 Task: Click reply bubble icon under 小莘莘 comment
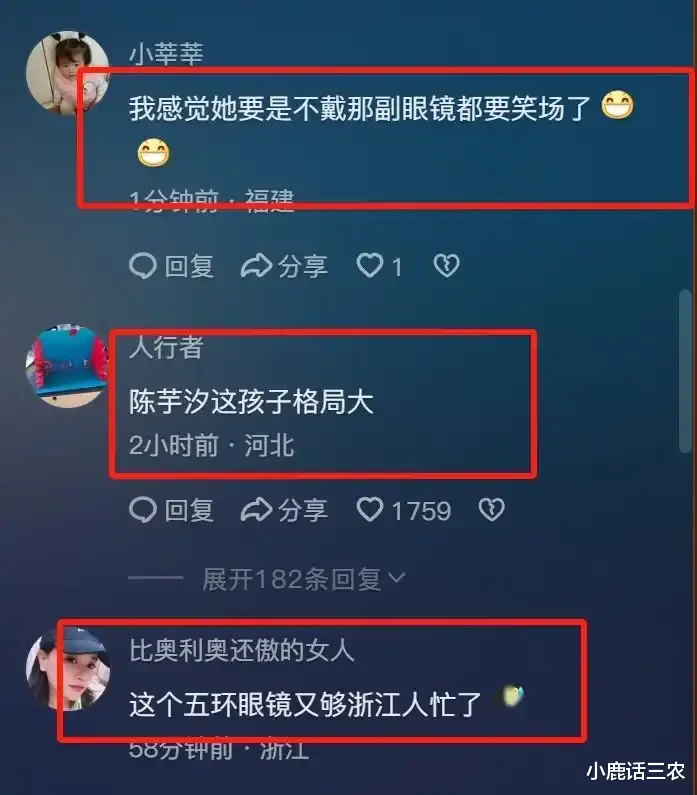click(143, 266)
